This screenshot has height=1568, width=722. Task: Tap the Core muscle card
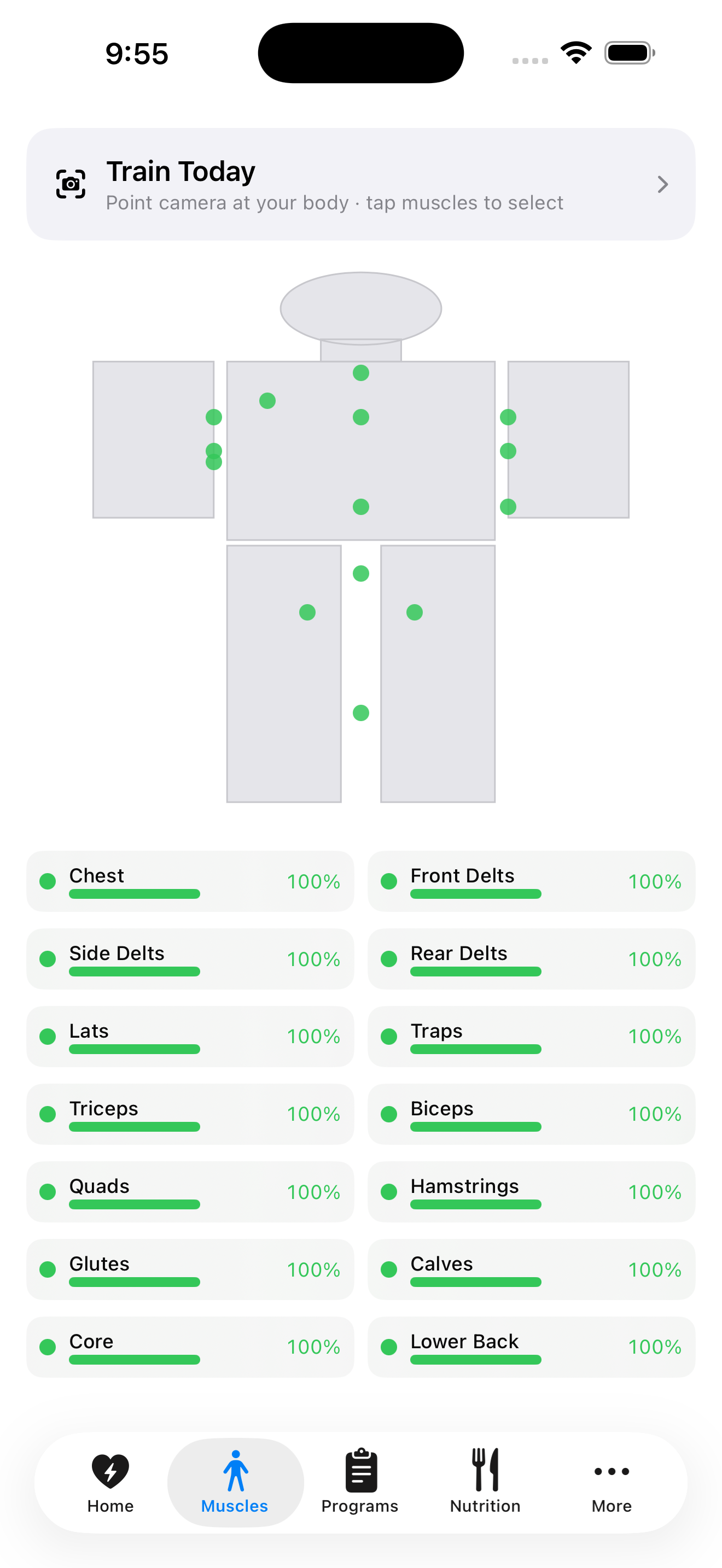click(x=190, y=1347)
